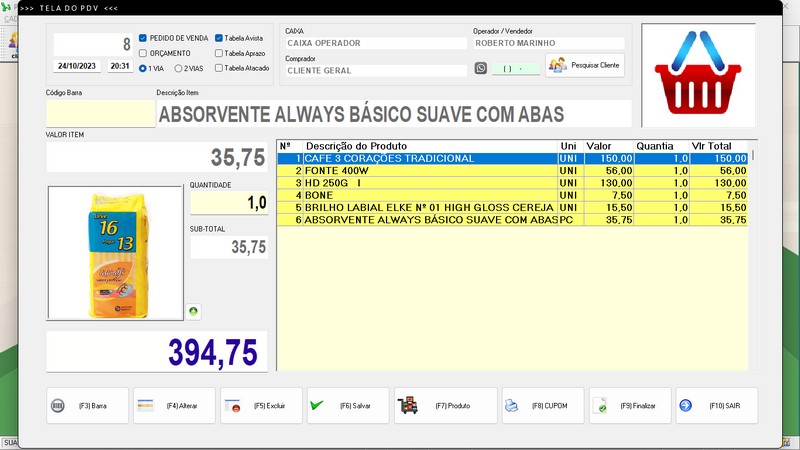Viewport: 800px width, 450px height.
Task: Click the printer icon on F8 CUPOM
Action: [511, 406]
